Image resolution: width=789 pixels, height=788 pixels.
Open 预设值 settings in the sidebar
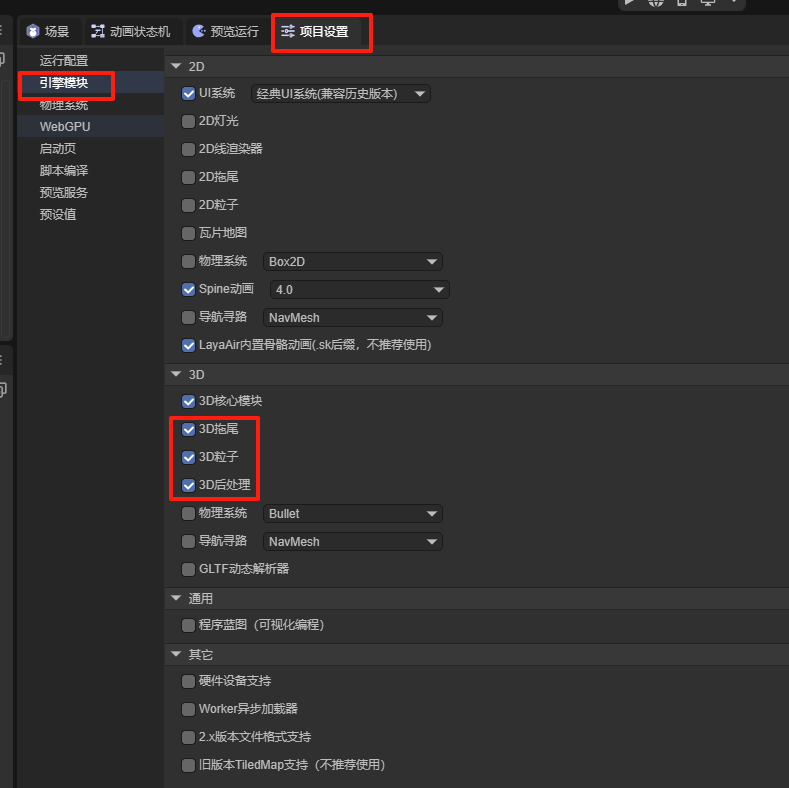pos(91,214)
